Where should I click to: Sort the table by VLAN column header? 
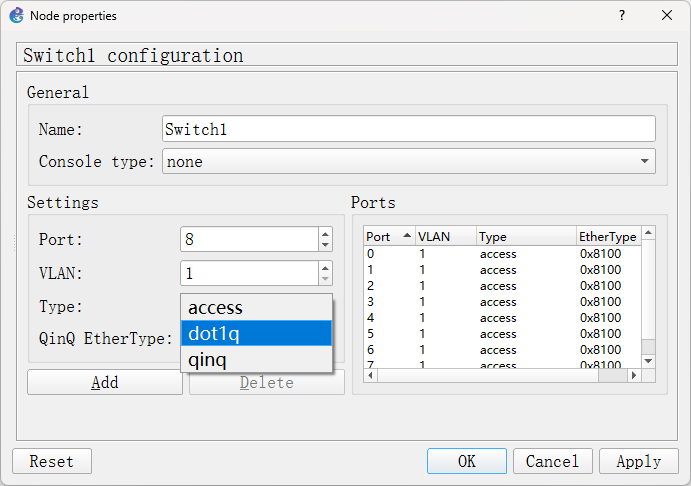click(x=445, y=237)
